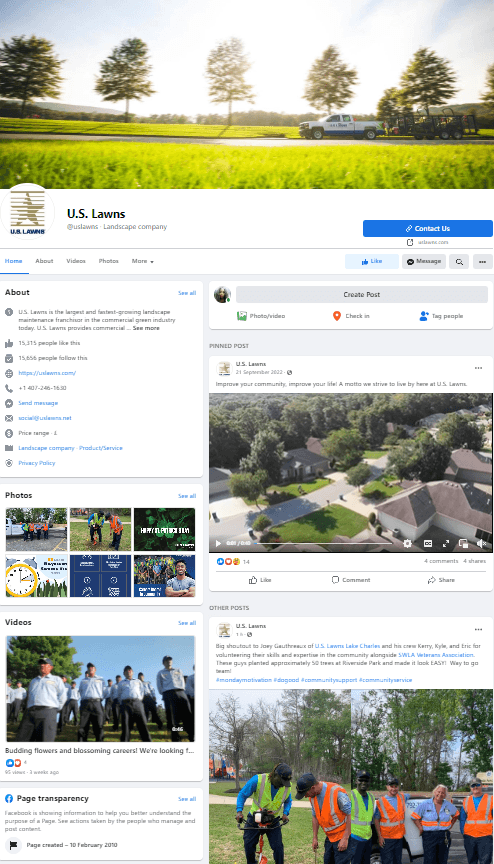Toggle mute on pinned video
Image resolution: width=494 pixels, height=864 pixels.
(481, 543)
